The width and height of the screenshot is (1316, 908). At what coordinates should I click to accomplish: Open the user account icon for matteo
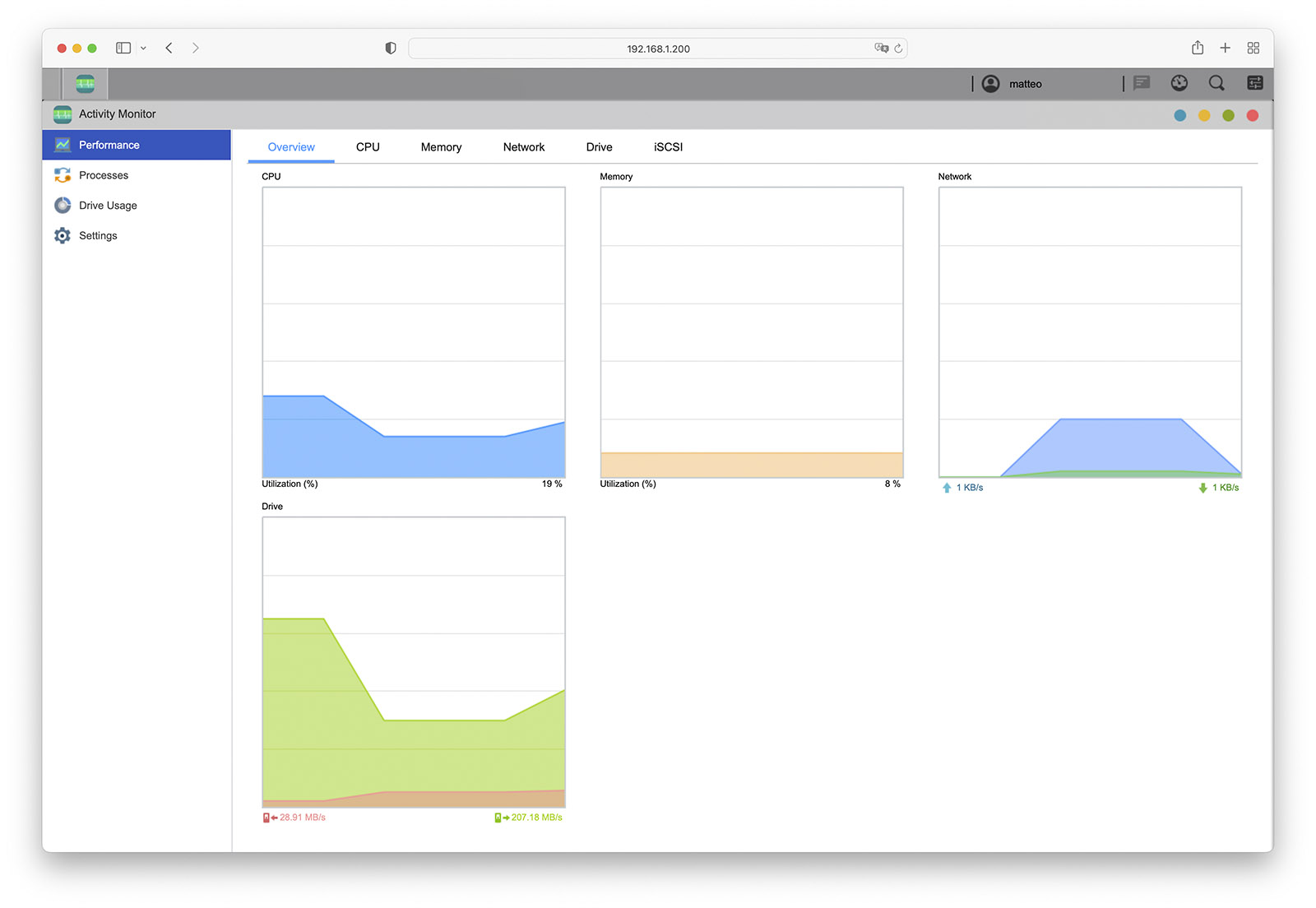[991, 84]
